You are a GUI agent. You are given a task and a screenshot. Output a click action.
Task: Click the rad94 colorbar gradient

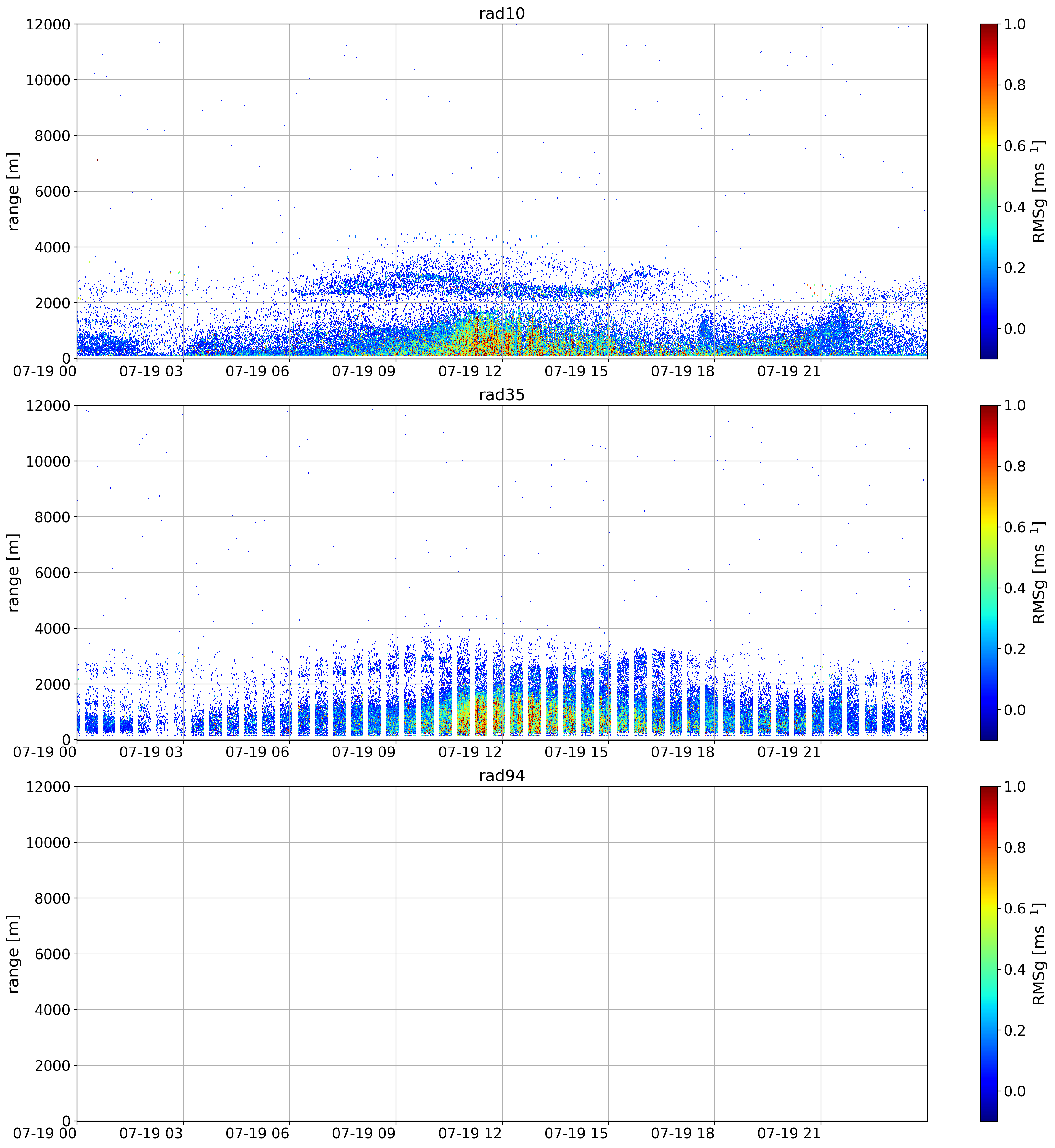pyautogui.click(x=988, y=954)
